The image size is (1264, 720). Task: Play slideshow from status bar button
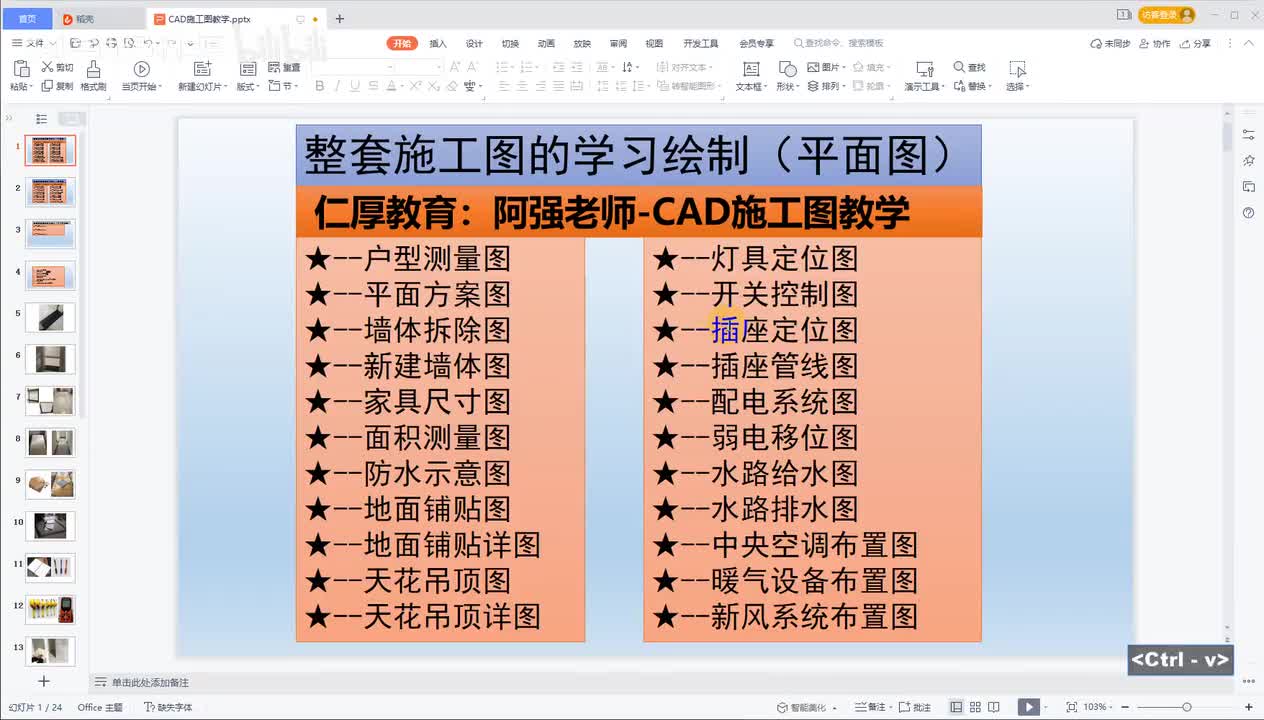coord(1028,707)
